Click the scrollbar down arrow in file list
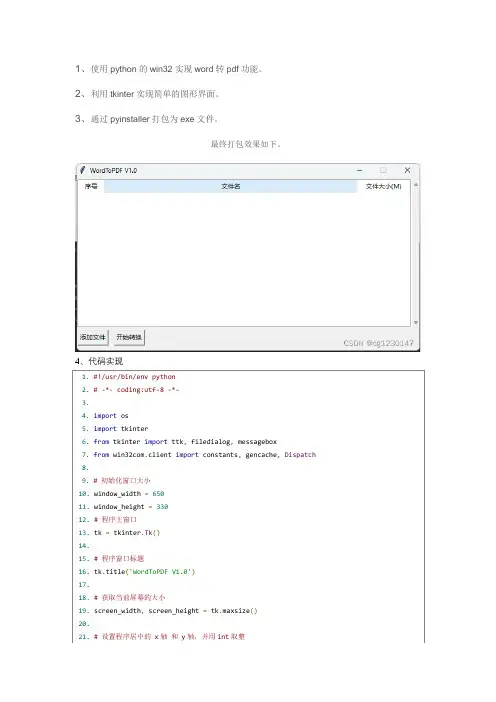The height and width of the screenshot is (702, 496). pos(415,322)
